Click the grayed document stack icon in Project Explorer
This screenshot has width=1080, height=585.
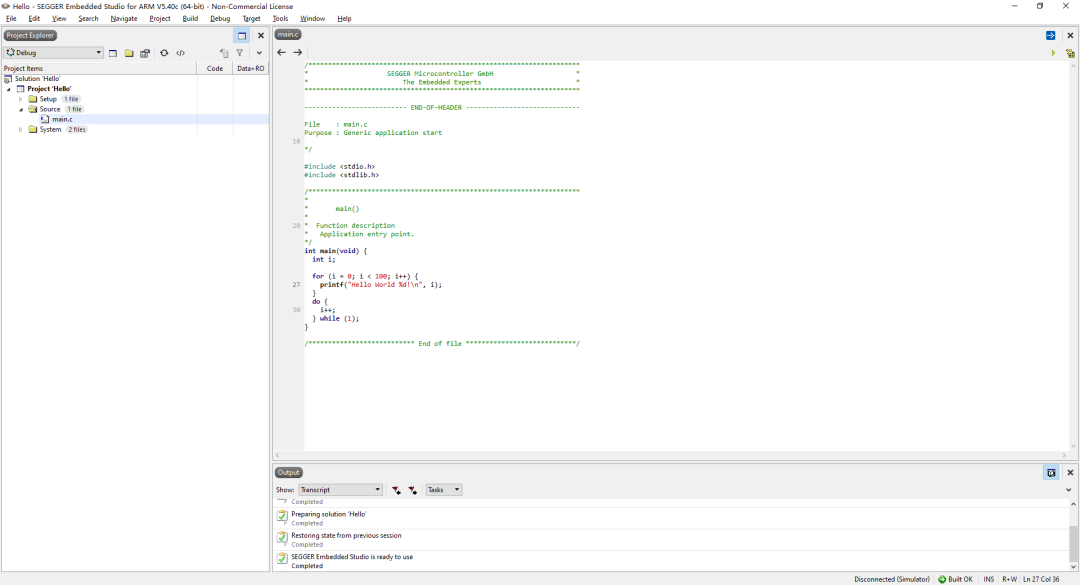(224, 53)
